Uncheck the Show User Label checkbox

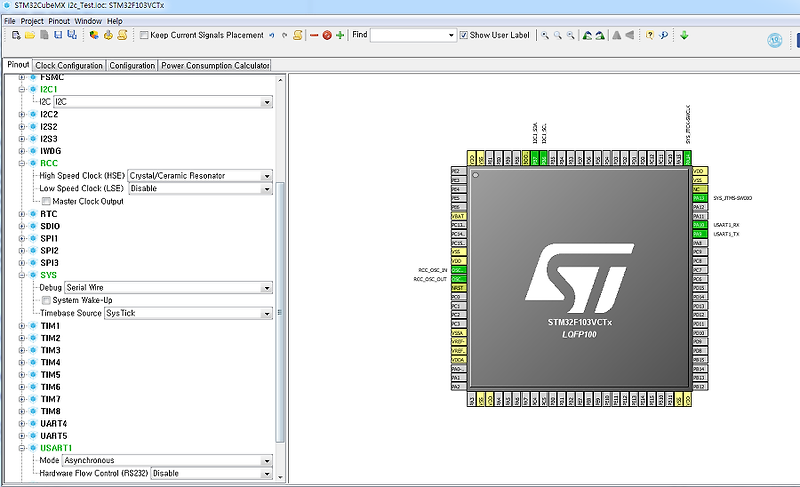(x=463, y=35)
